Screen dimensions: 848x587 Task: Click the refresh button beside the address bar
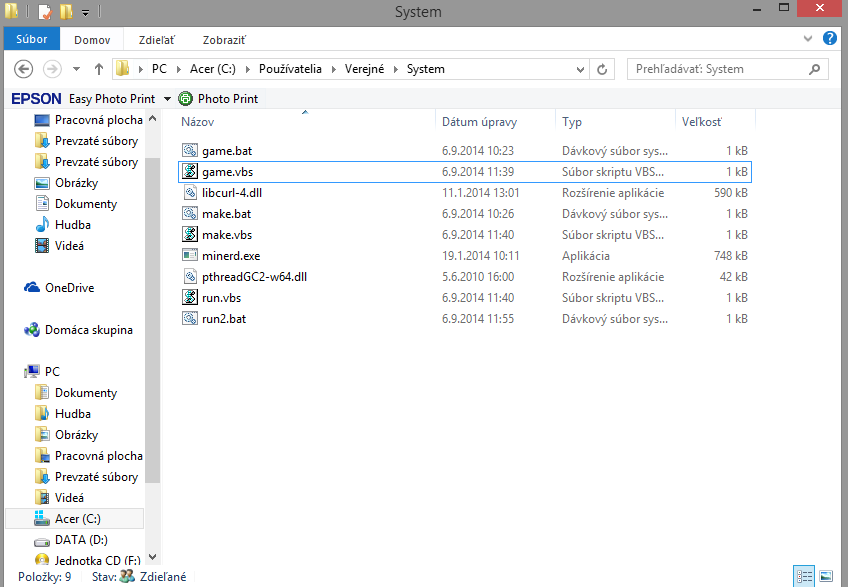coord(602,70)
